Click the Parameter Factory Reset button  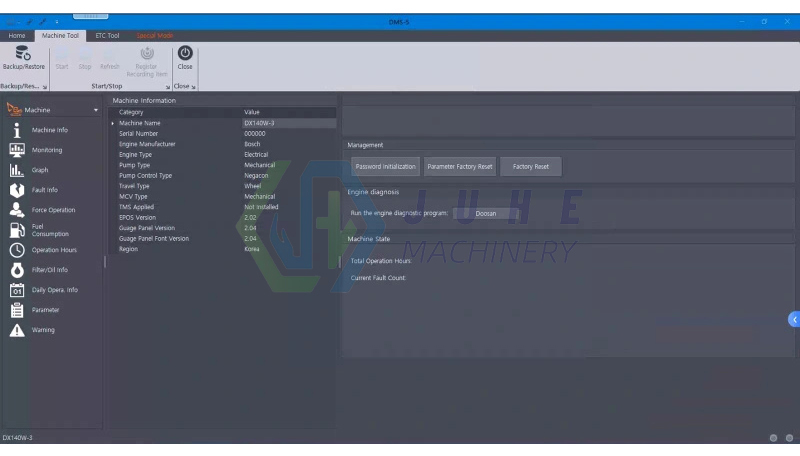point(460,167)
